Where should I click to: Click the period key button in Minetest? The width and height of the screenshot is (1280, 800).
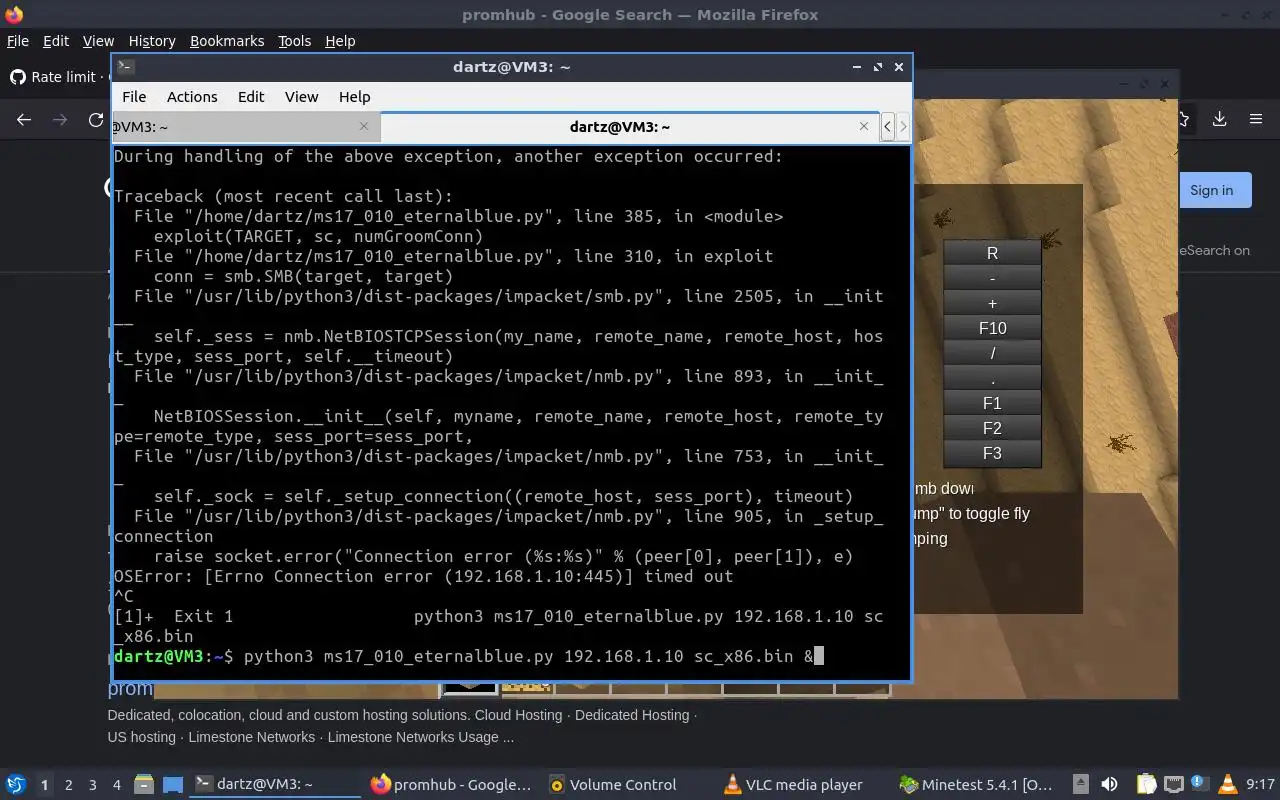[992, 378]
